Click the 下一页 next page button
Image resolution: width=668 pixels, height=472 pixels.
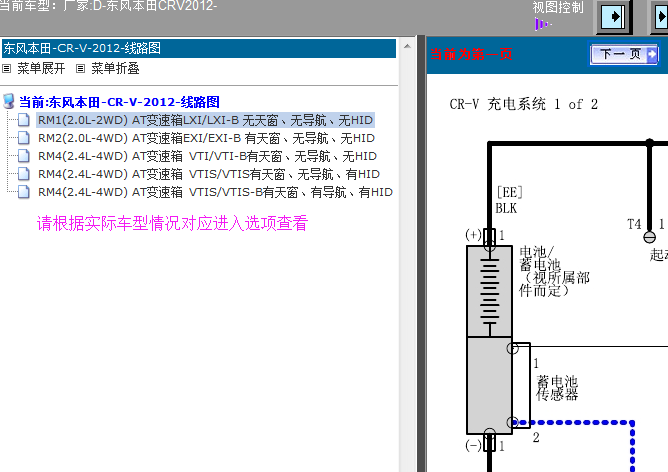625,55
